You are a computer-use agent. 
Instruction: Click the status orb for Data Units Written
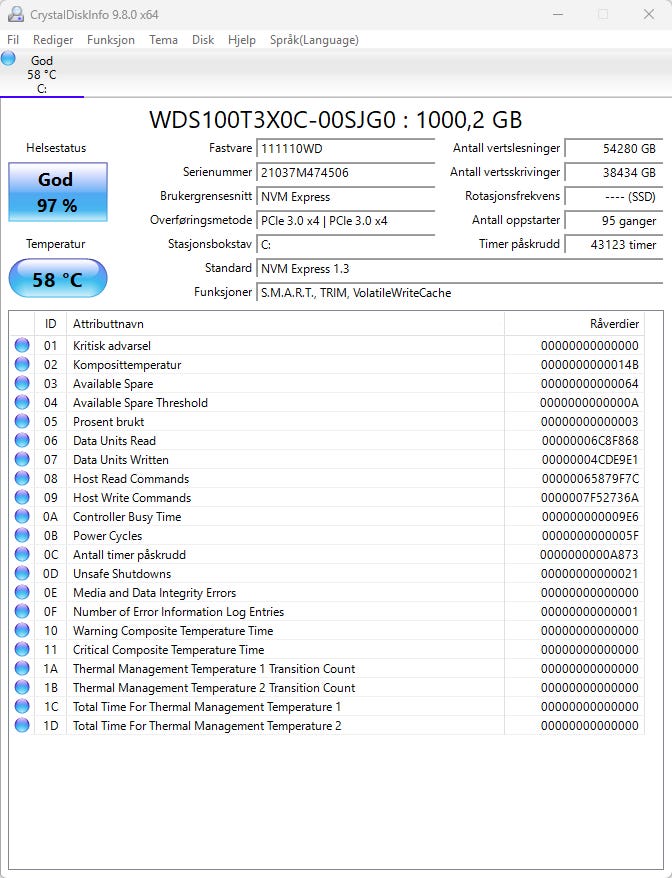point(22,460)
